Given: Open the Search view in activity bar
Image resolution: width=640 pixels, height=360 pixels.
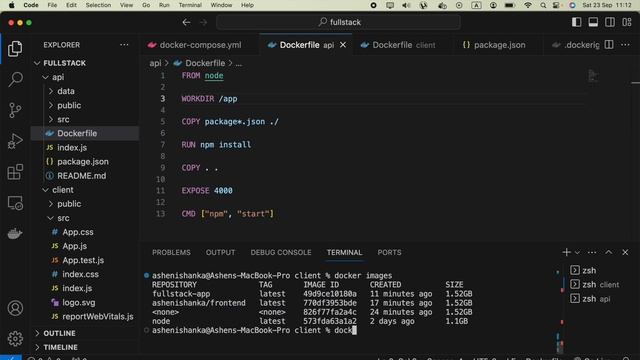Looking at the screenshot, I should pyautogui.click(x=15, y=79).
